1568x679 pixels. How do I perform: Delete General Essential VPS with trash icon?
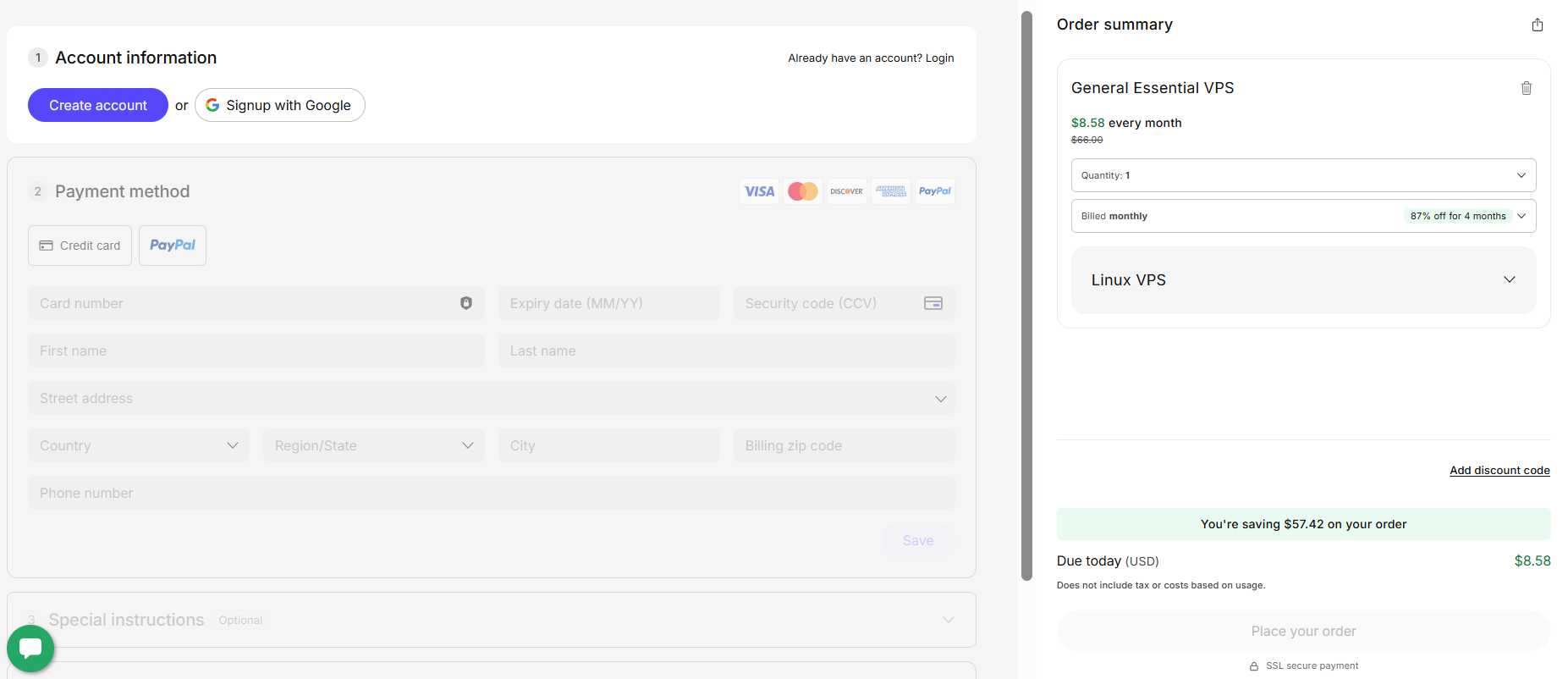click(x=1526, y=88)
